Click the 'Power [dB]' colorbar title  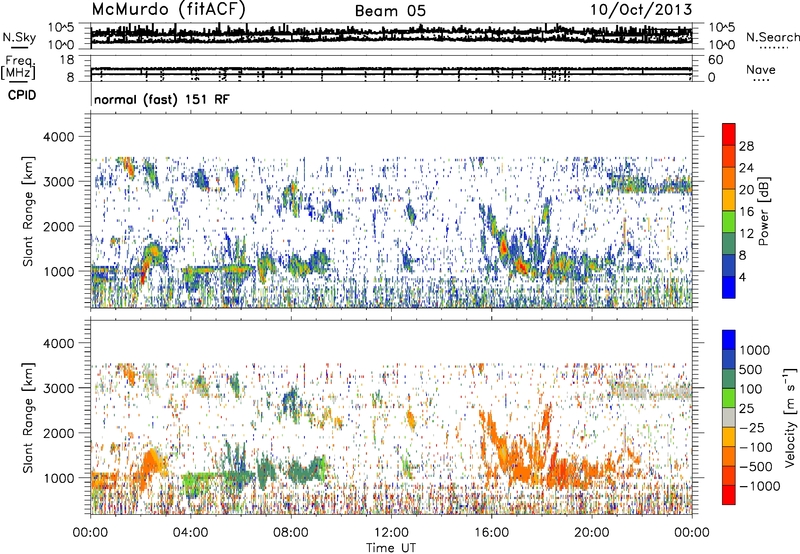763,211
